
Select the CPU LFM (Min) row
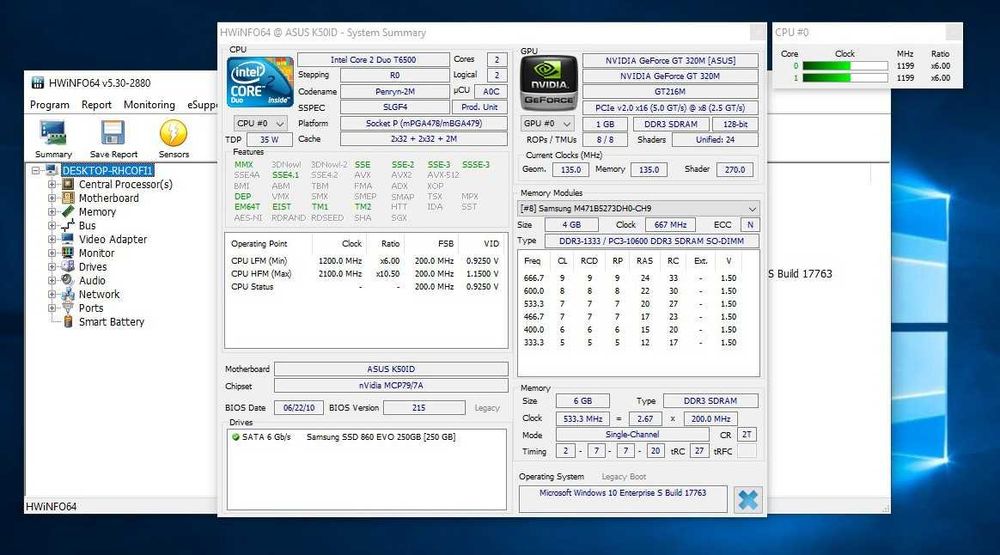(x=366, y=261)
